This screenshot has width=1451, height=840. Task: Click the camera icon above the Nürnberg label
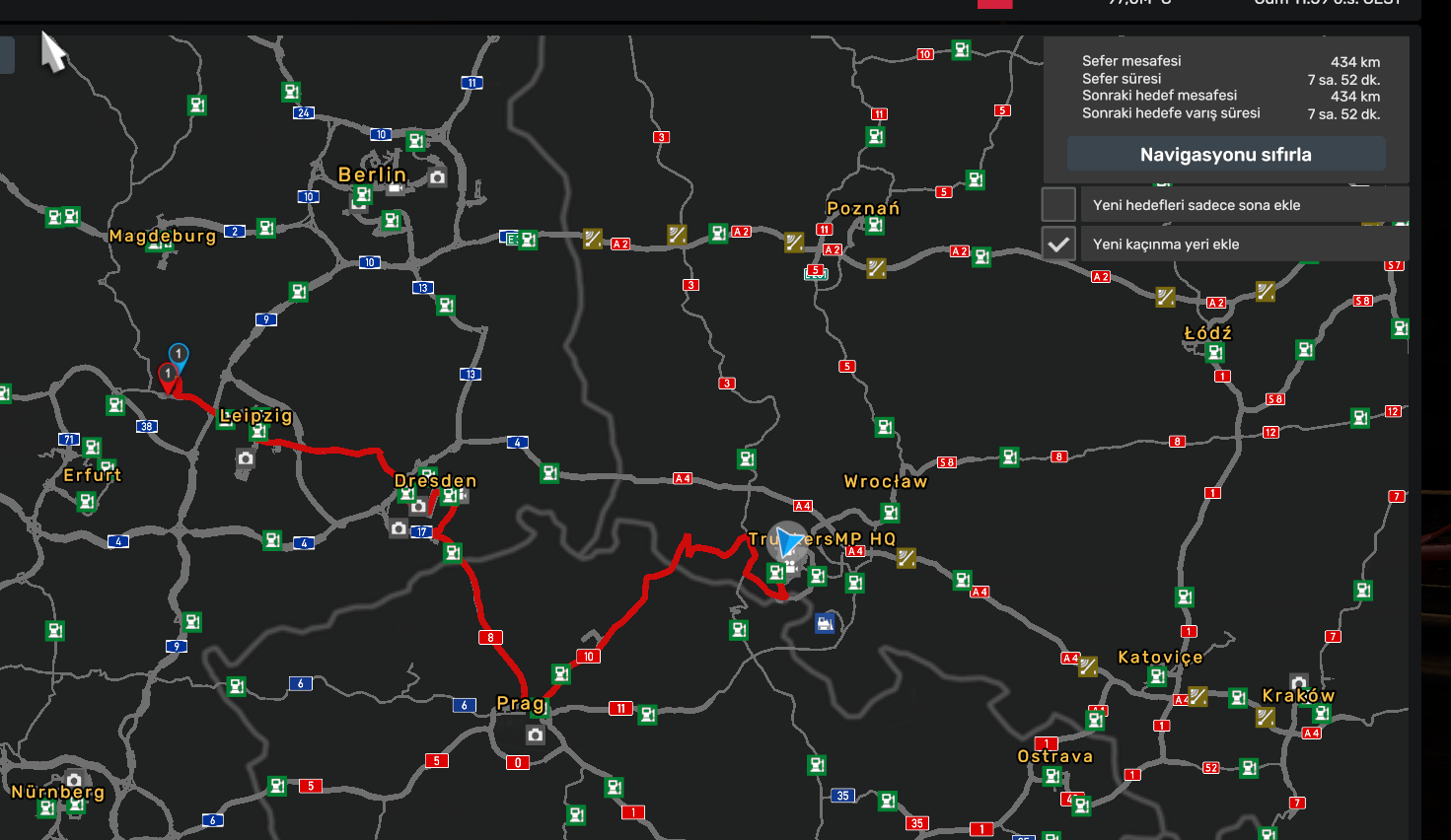(x=74, y=780)
